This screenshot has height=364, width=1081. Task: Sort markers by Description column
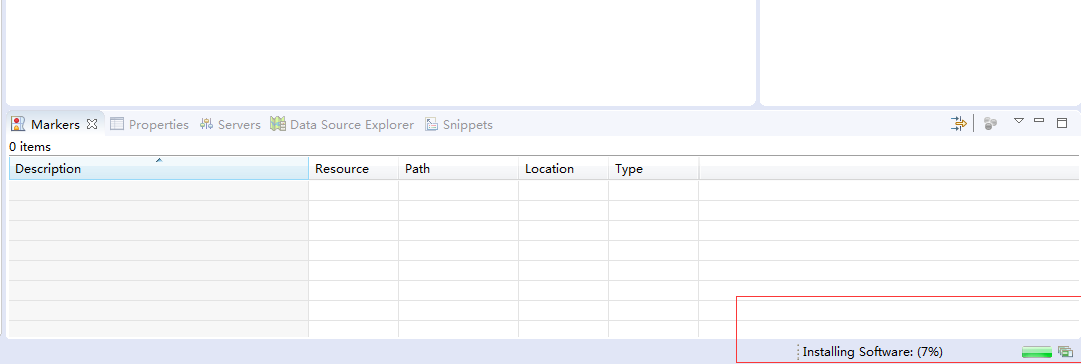click(159, 168)
